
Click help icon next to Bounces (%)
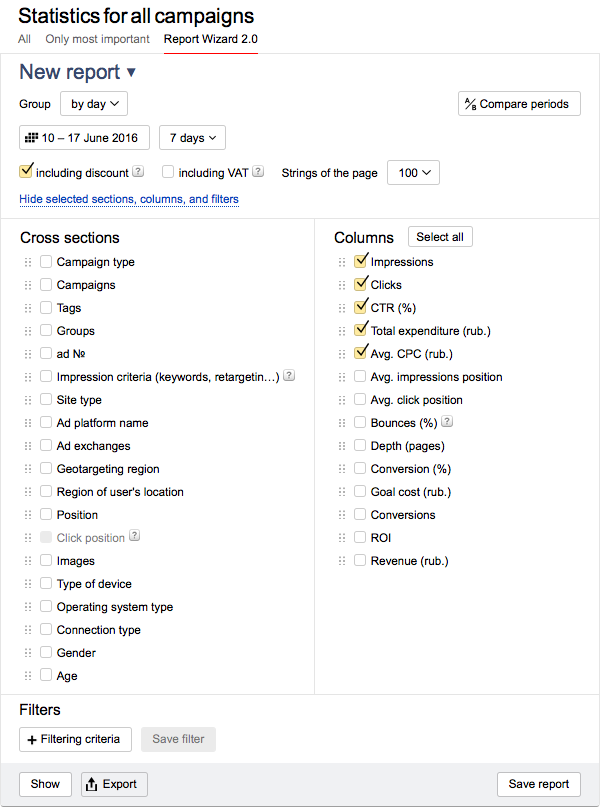coord(447,422)
